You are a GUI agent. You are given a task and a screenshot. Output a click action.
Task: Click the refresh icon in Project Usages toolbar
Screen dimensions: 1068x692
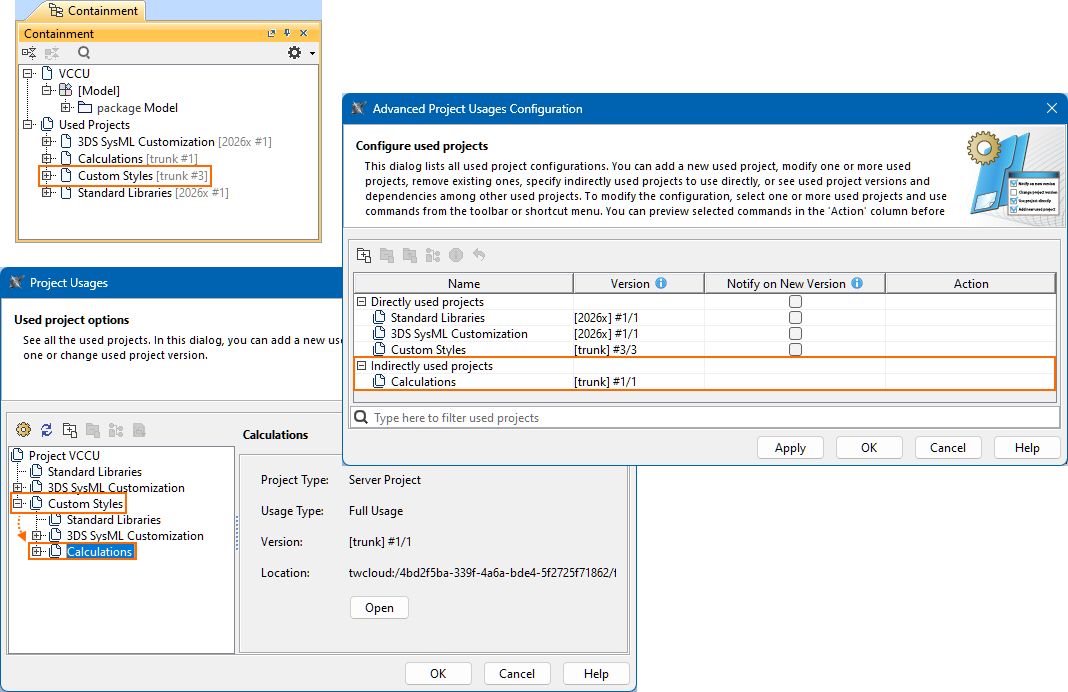46,430
